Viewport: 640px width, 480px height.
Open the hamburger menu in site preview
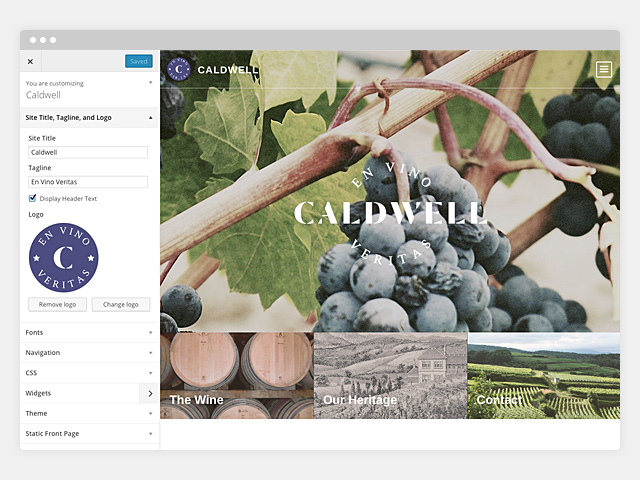pyautogui.click(x=604, y=69)
